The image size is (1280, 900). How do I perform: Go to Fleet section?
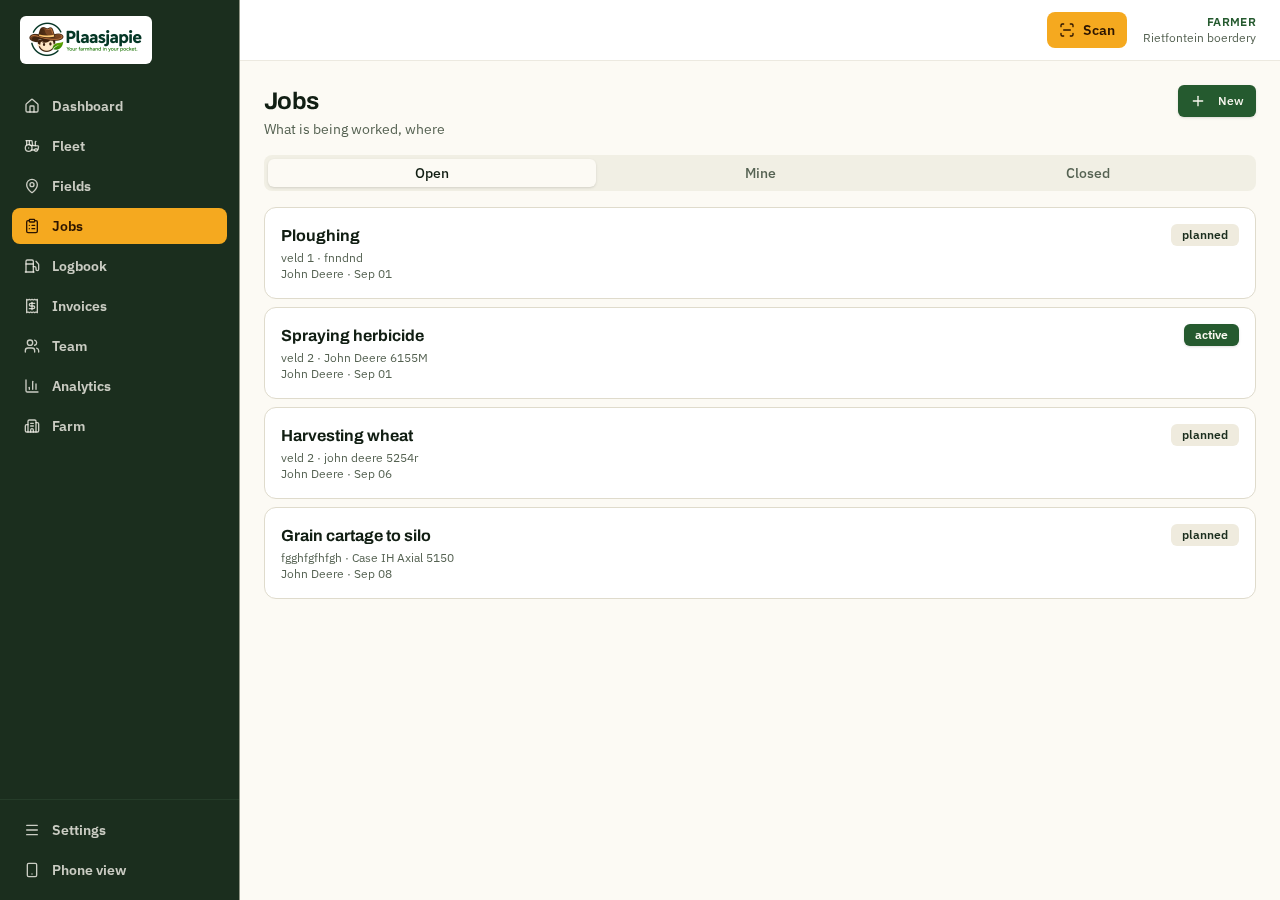coord(119,146)
